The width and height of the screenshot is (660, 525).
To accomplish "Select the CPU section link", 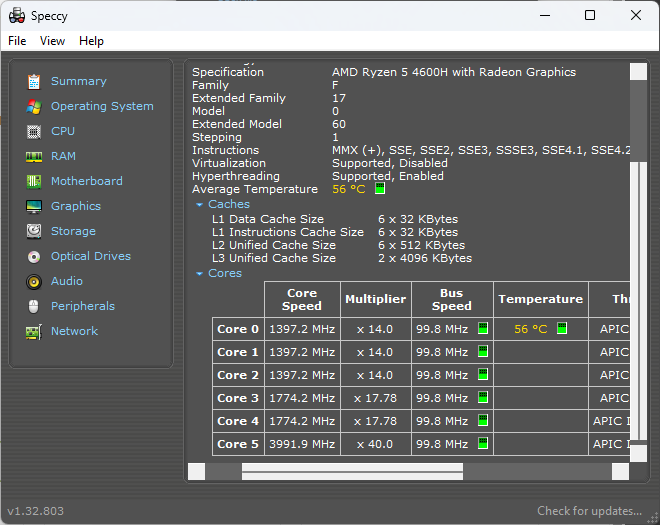I will [63, 131].
